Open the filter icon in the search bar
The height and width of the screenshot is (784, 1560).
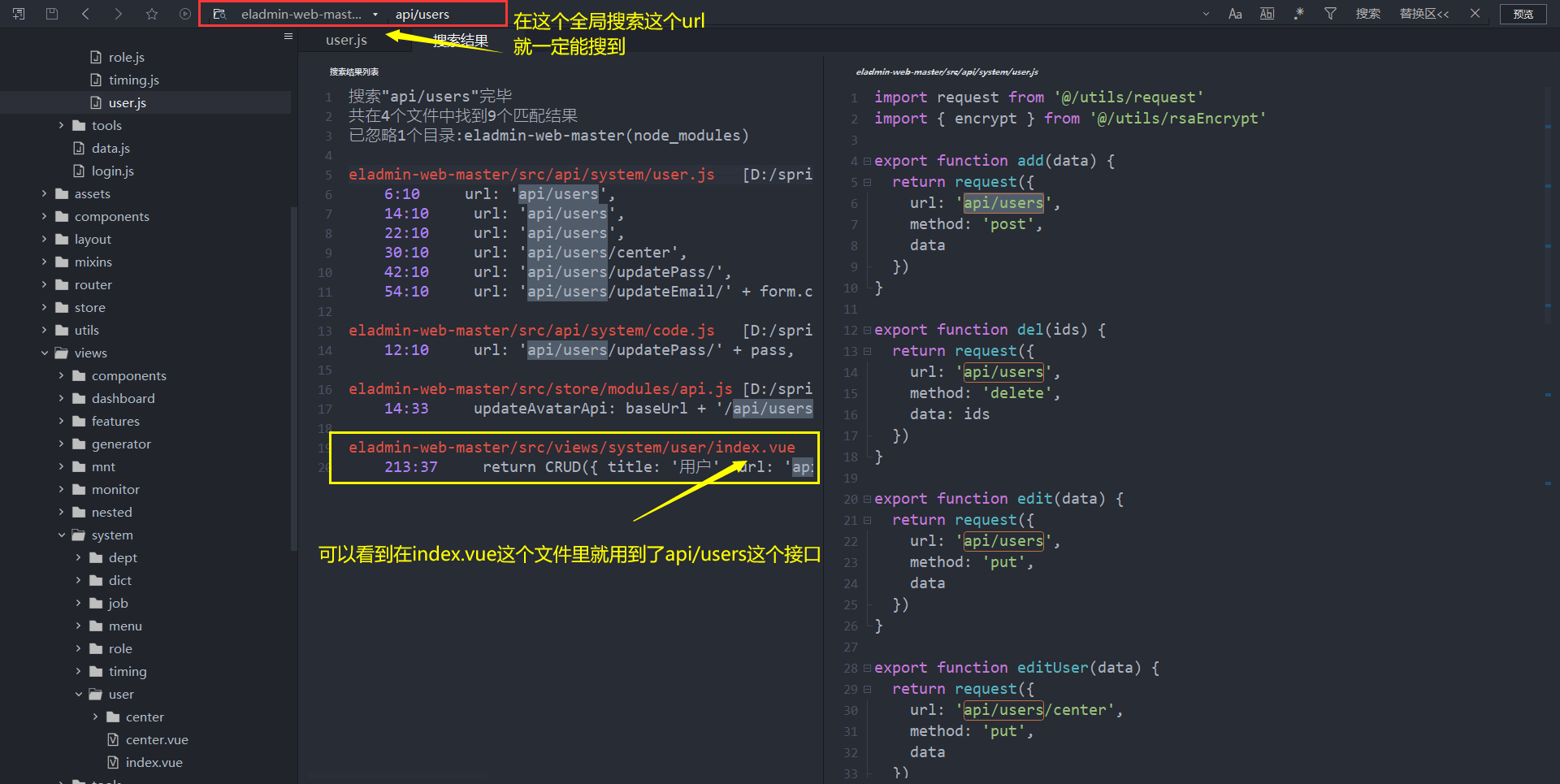click(x=1330, y=14)
